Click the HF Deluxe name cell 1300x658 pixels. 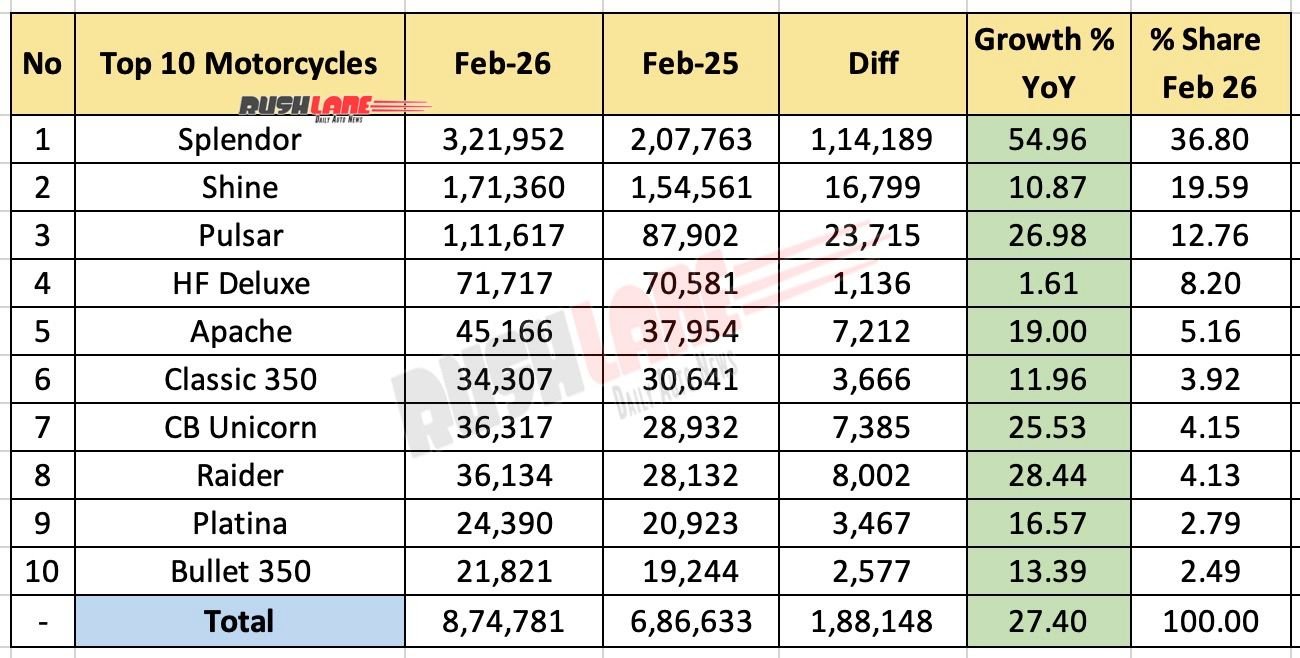point(239,283)
